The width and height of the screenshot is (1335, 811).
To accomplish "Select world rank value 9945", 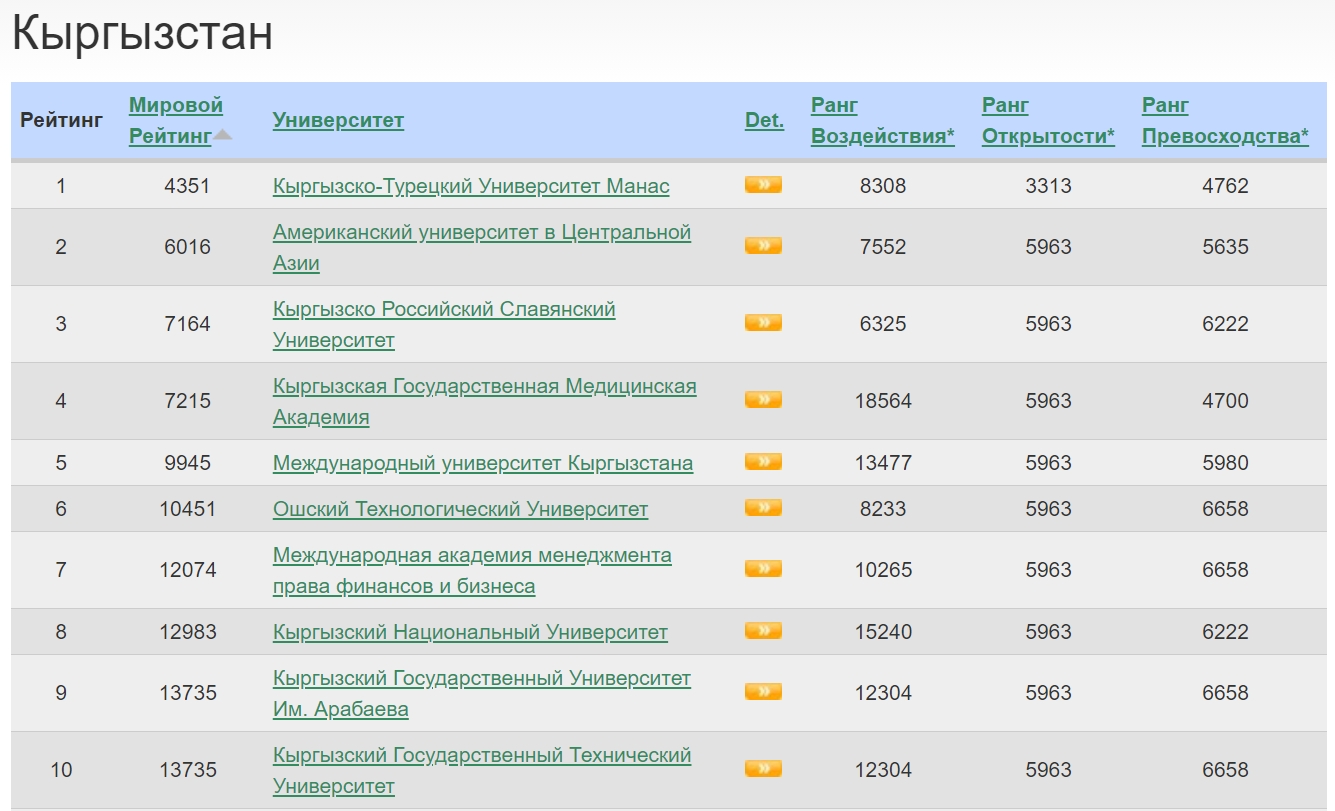I will [188, 463].
